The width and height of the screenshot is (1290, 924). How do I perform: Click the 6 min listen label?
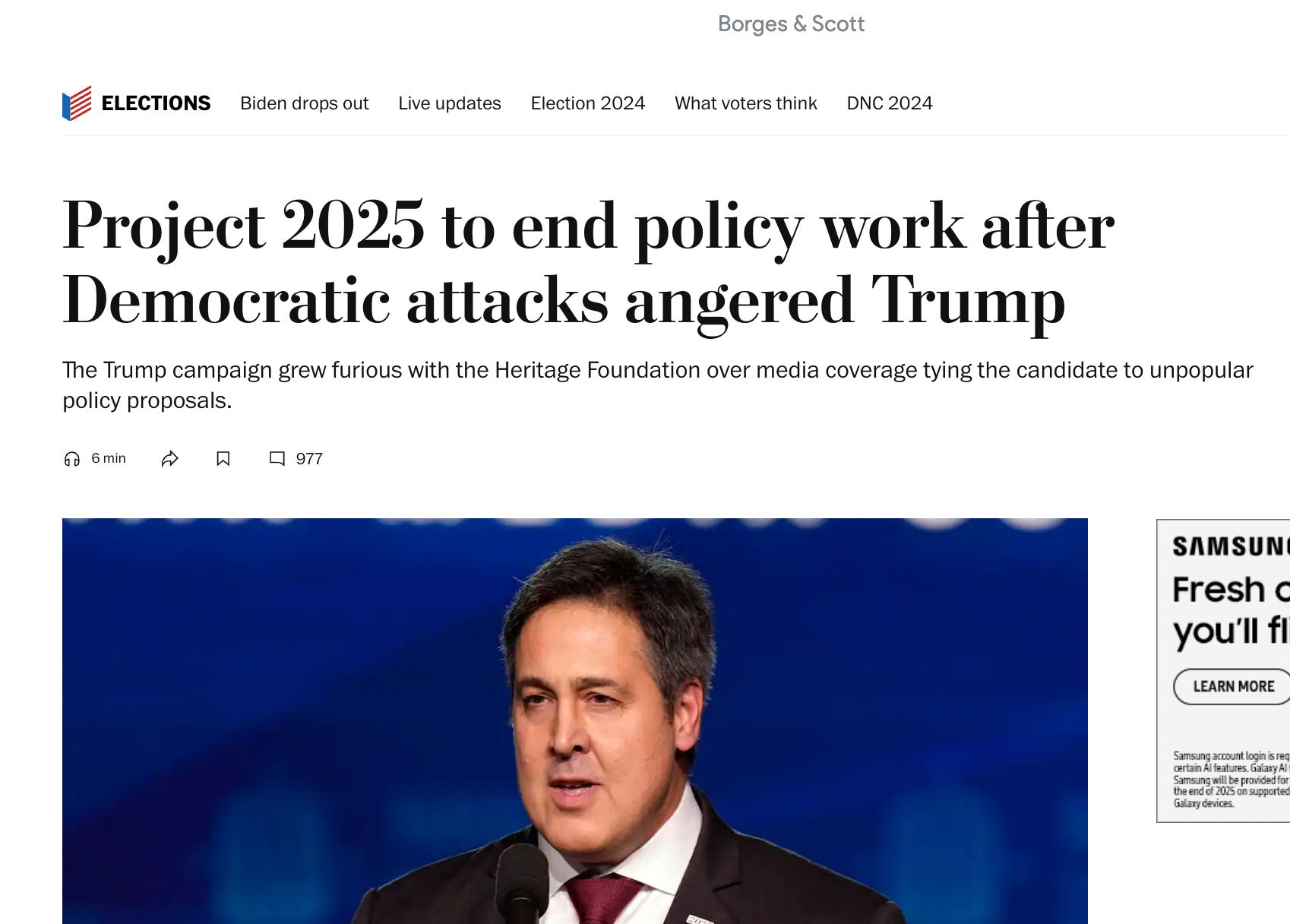point(109,458)
